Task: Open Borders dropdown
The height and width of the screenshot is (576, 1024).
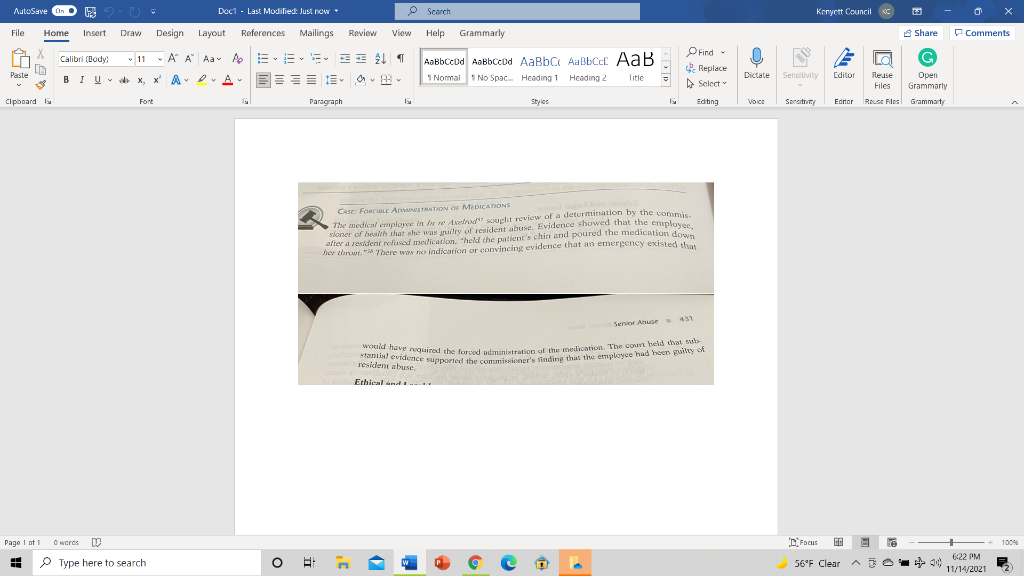Action: tap(398, 80)
